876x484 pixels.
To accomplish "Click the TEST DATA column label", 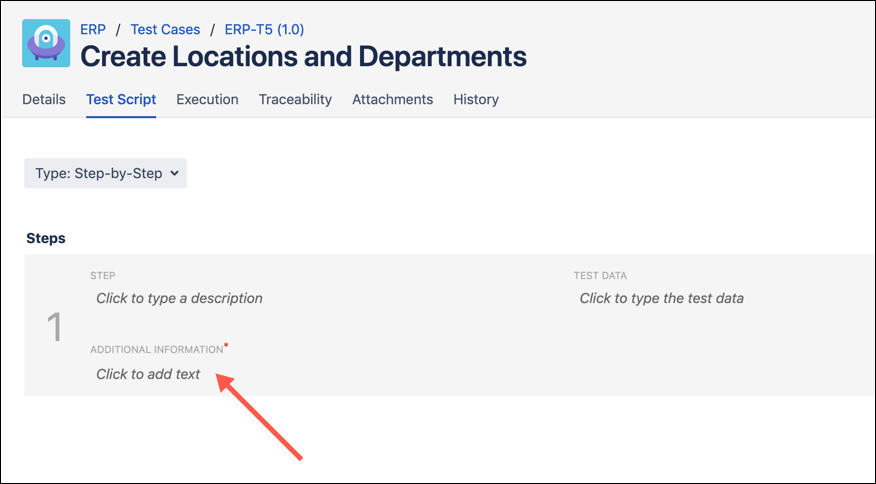I will coord(599,276).
